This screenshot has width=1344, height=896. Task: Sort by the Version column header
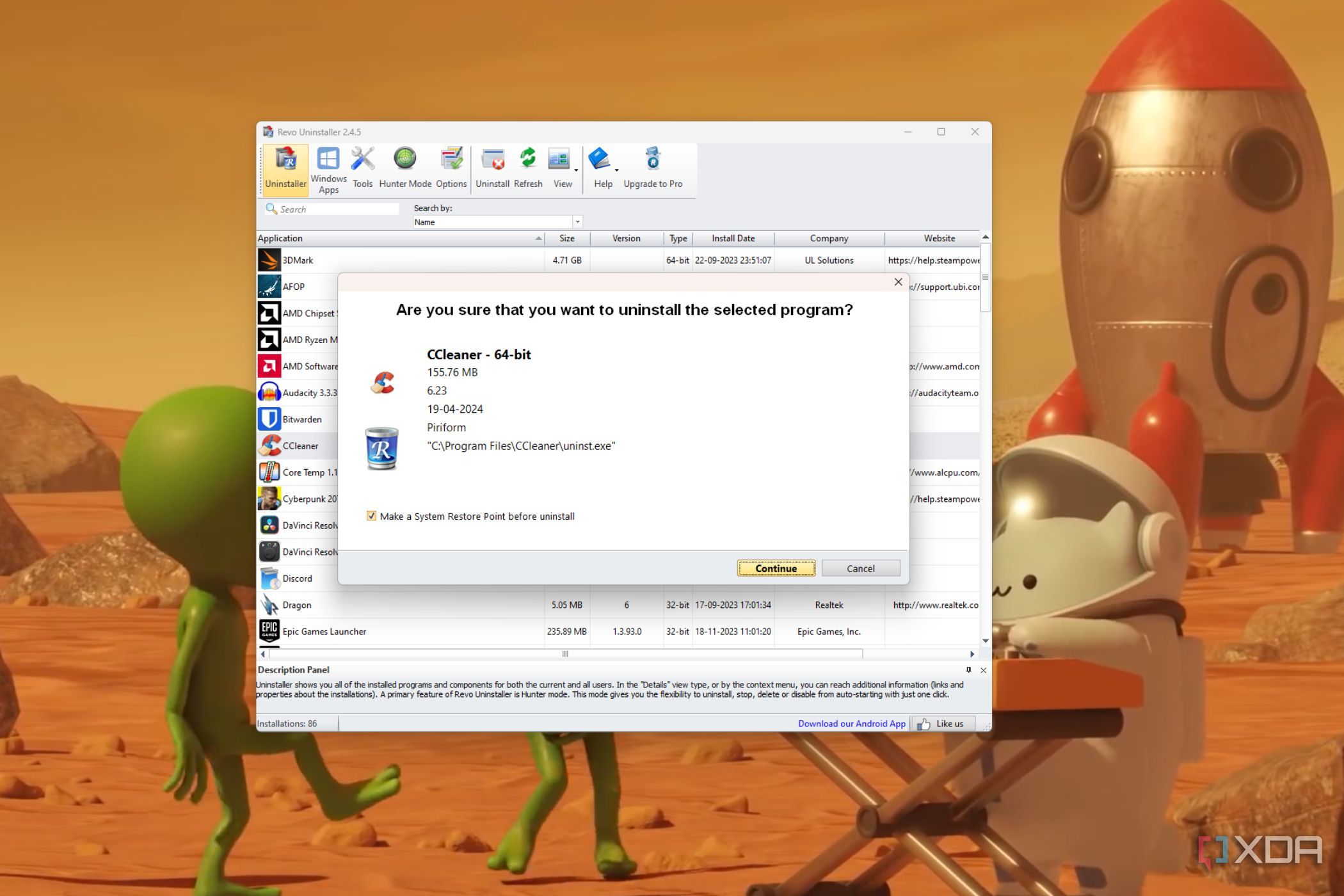[627, 238]
